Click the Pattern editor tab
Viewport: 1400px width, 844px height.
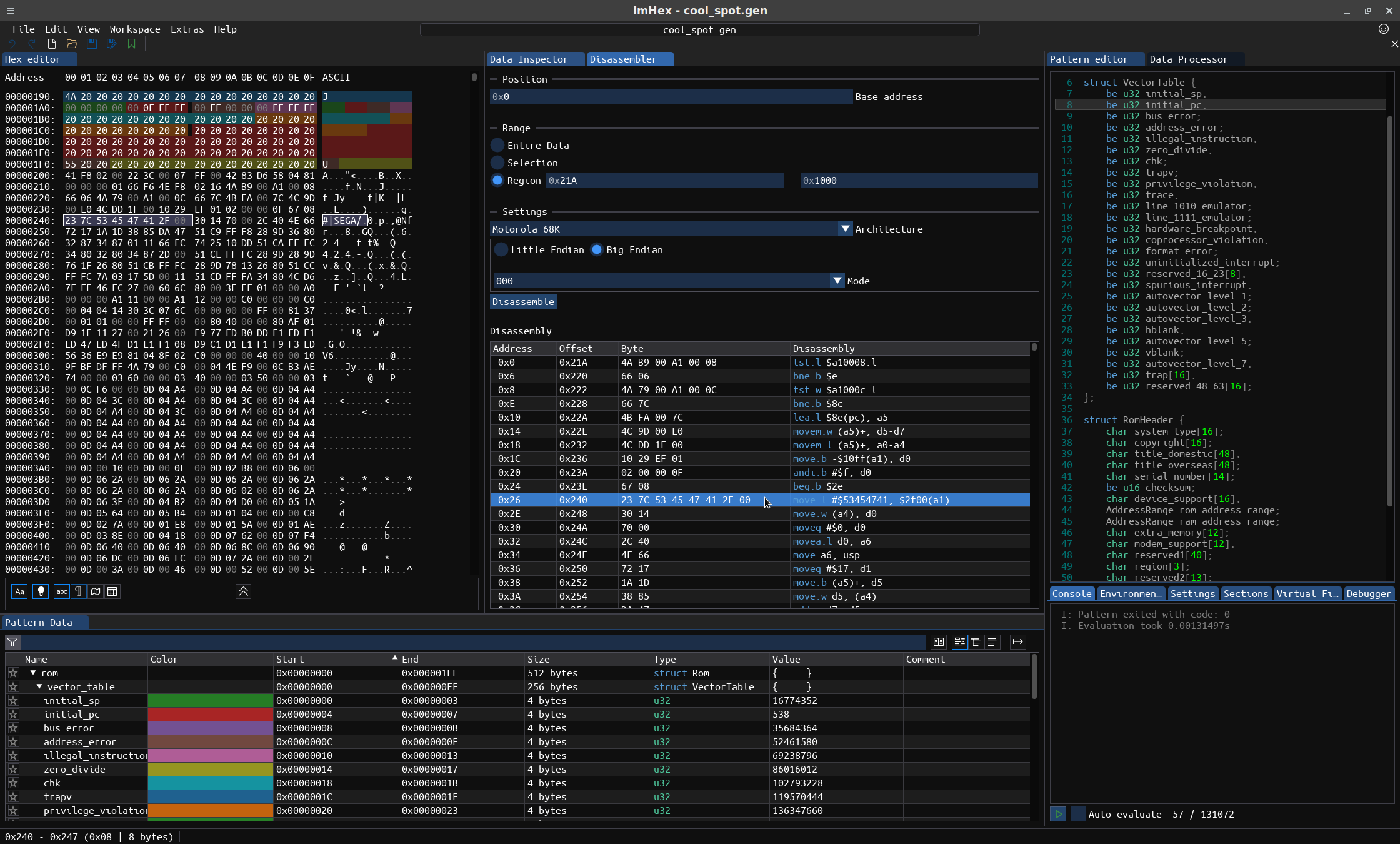(x=1089, y=59)
